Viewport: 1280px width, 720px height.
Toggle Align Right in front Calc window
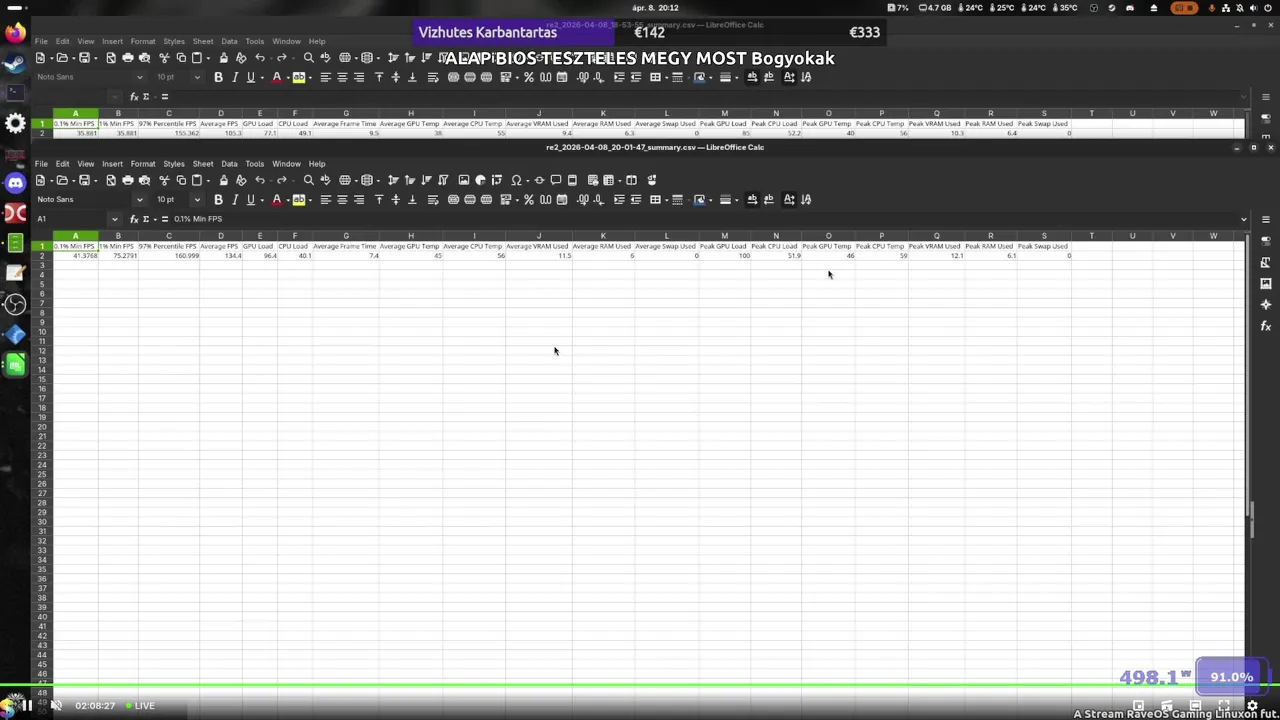coord(359,199)
